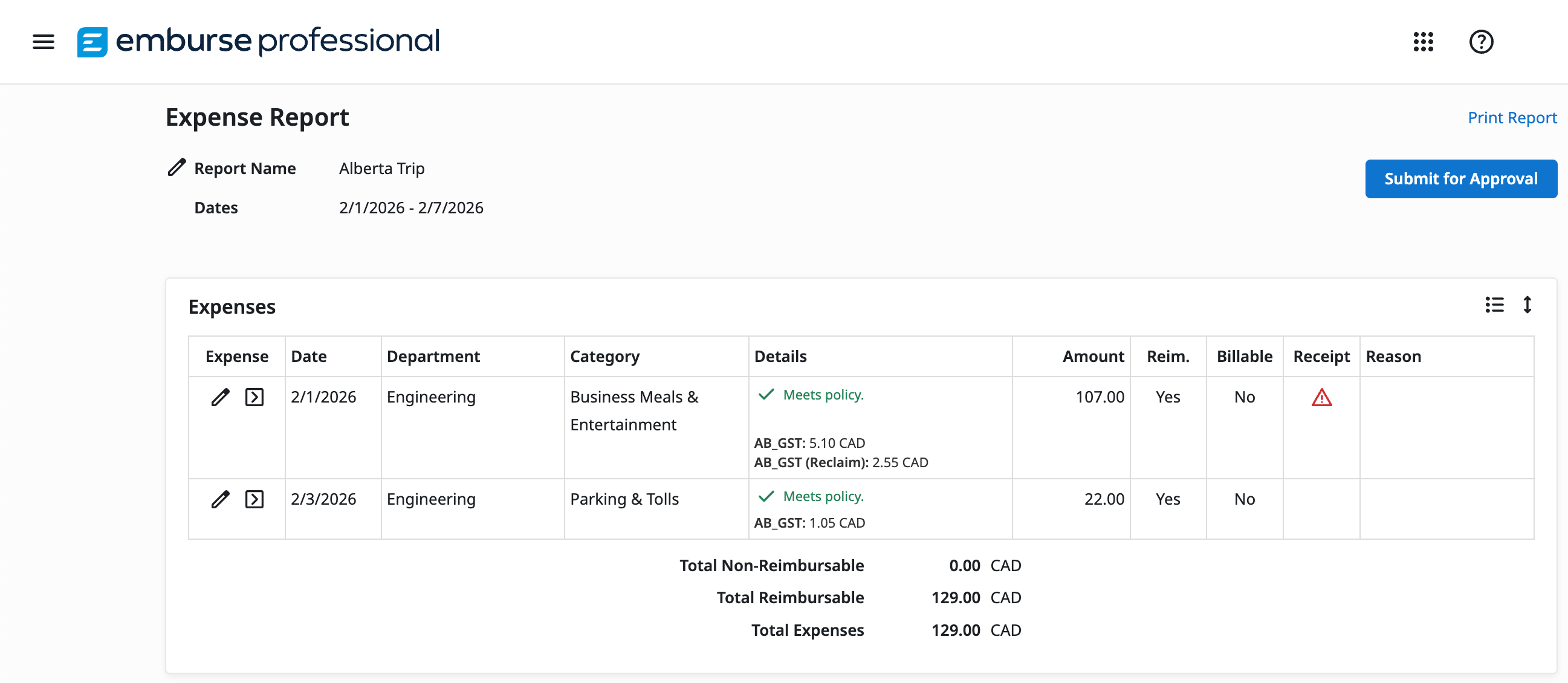
Task: Open the hamburger navigation menu
Action: (x=43, y=41)
